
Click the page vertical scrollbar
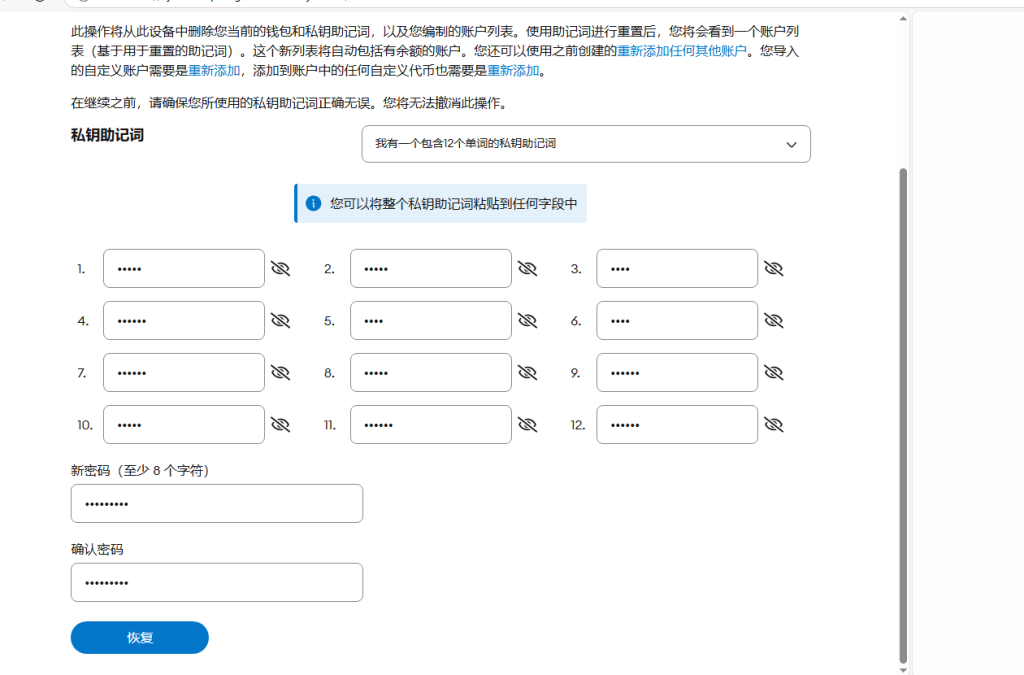pos(903,400)
